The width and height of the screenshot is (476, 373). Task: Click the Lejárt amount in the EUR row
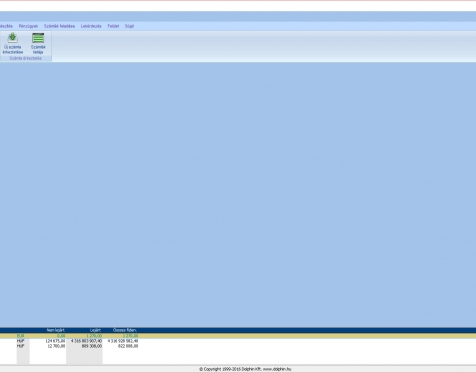point(94,336)
